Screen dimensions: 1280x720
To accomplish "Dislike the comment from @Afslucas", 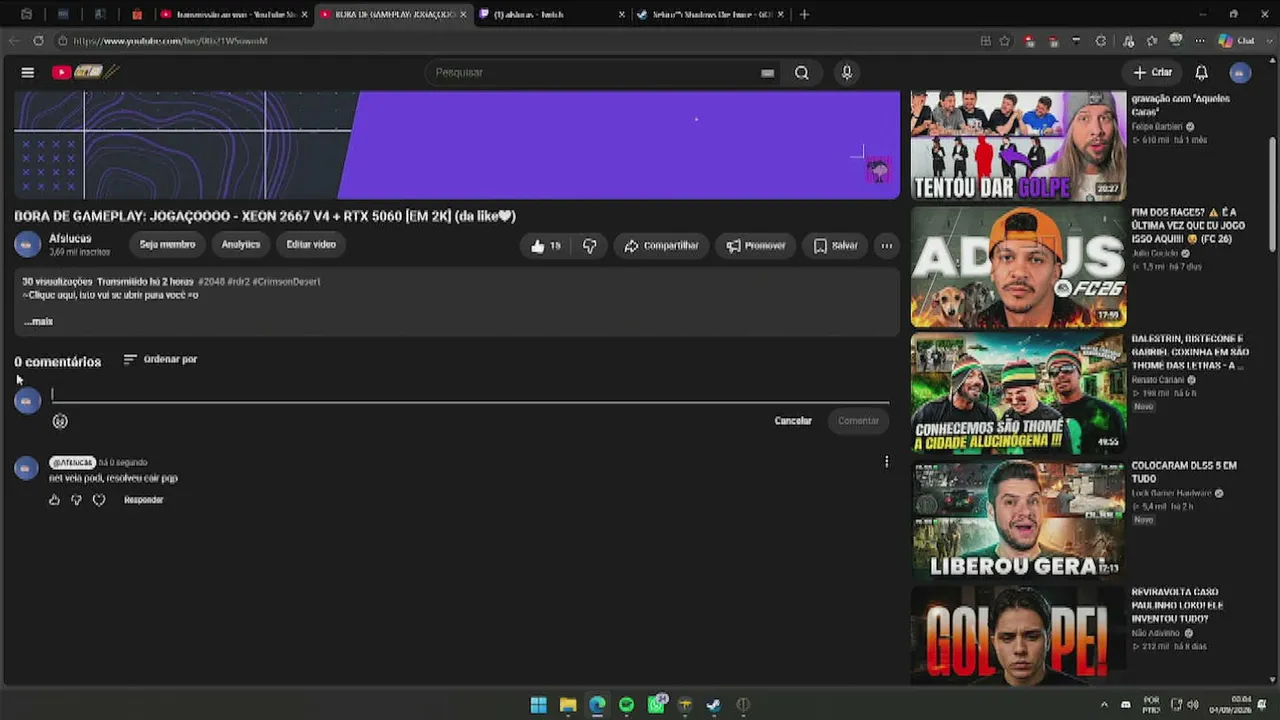I will [76, 500].
